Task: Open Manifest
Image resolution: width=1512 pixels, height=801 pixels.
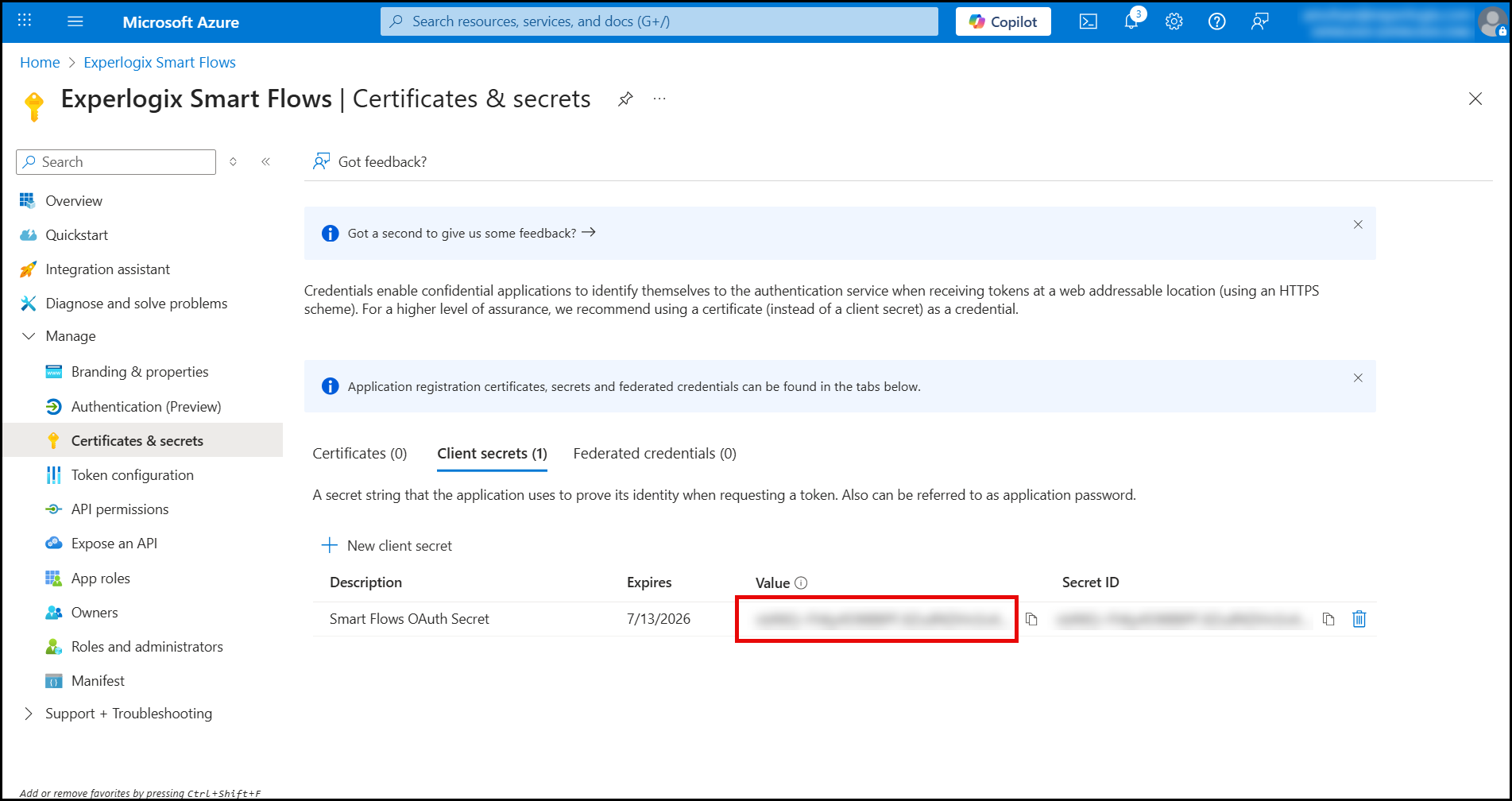Action: pos(98,681)
